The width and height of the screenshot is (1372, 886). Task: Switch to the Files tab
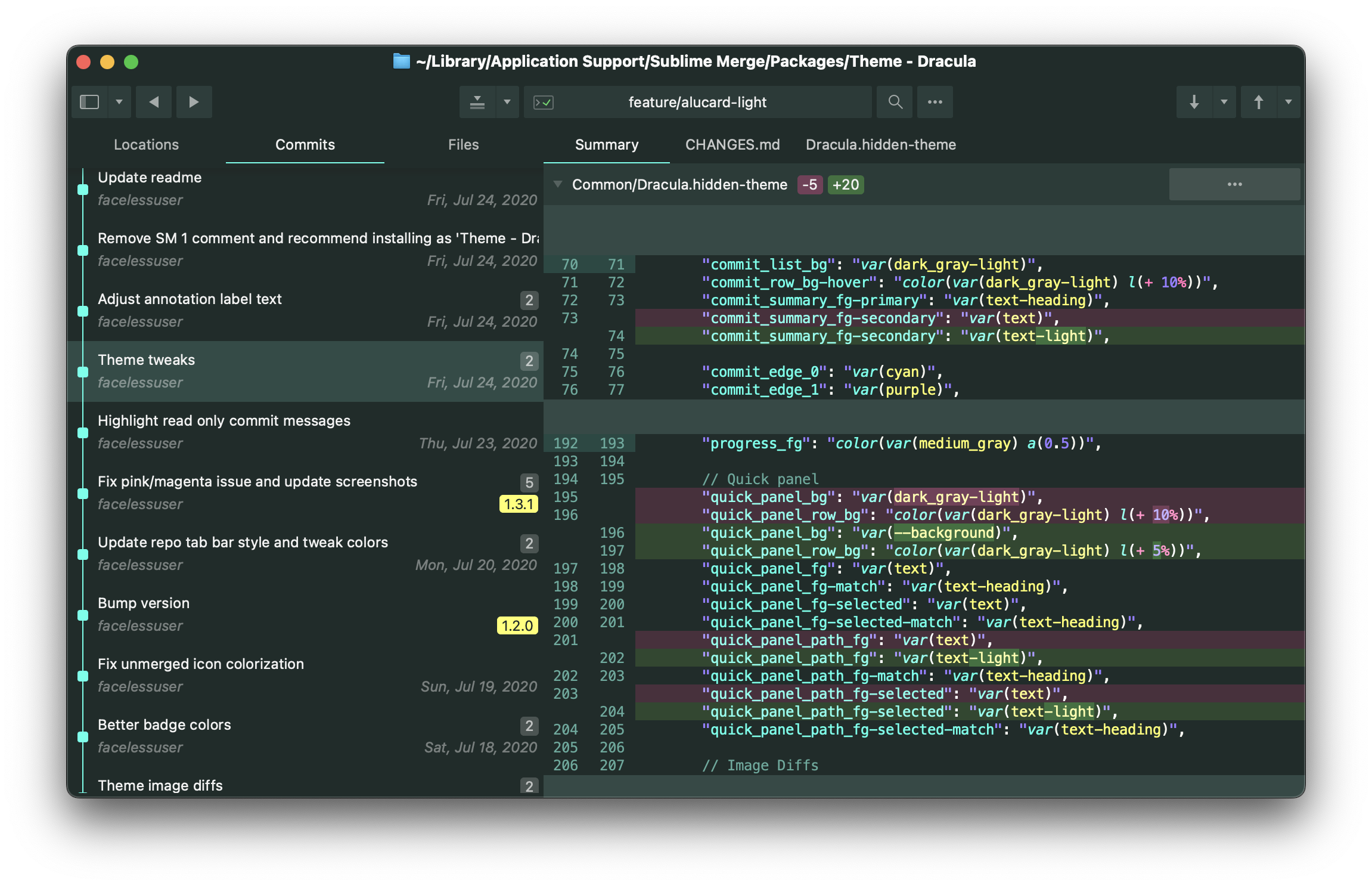point(463,144)
